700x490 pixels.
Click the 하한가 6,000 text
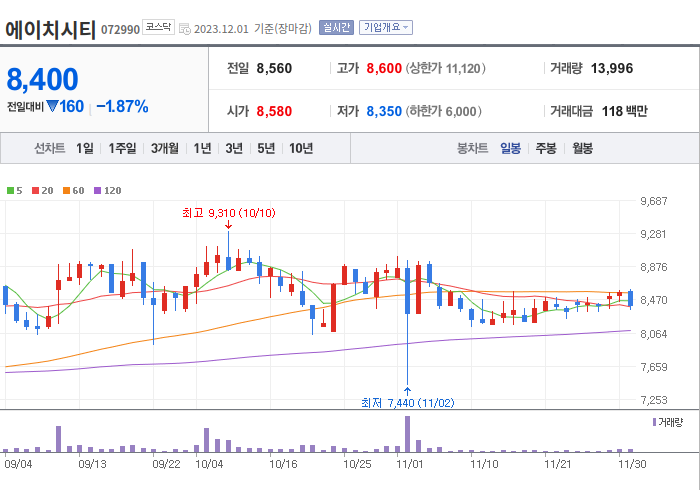[444, 111]
